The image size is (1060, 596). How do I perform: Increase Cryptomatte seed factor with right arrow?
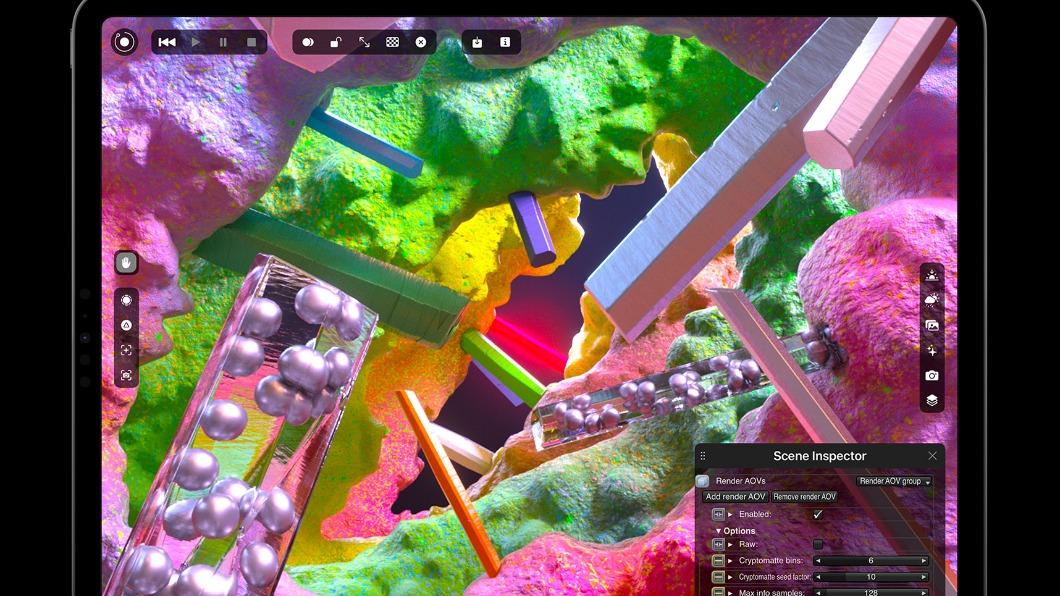(924, 577)
